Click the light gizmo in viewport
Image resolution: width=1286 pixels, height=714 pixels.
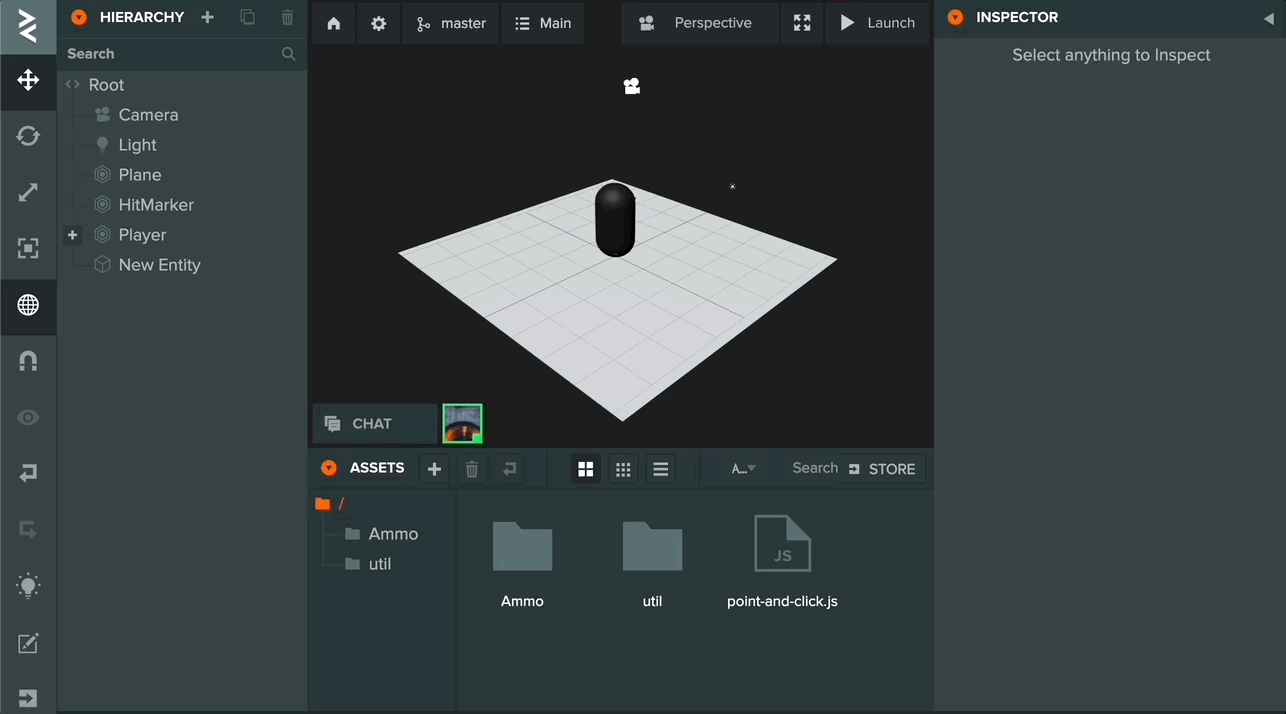pos(732,187)
